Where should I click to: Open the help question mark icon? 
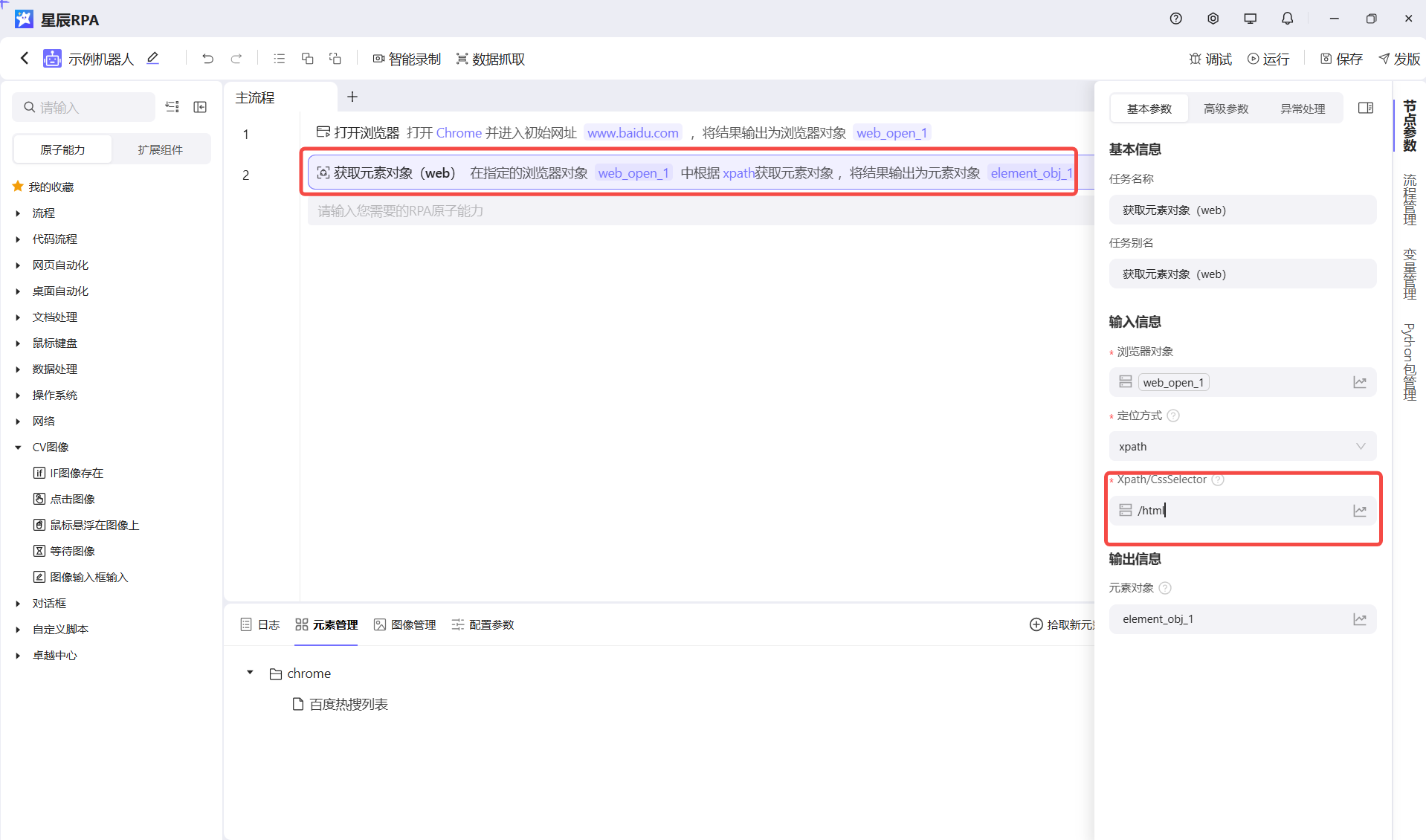1175,19
